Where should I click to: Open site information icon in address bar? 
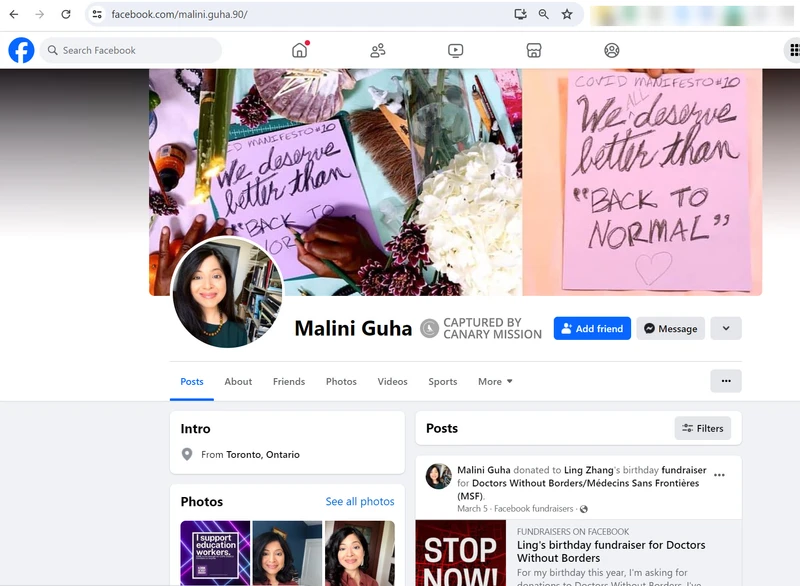click(x=97, y=14)
